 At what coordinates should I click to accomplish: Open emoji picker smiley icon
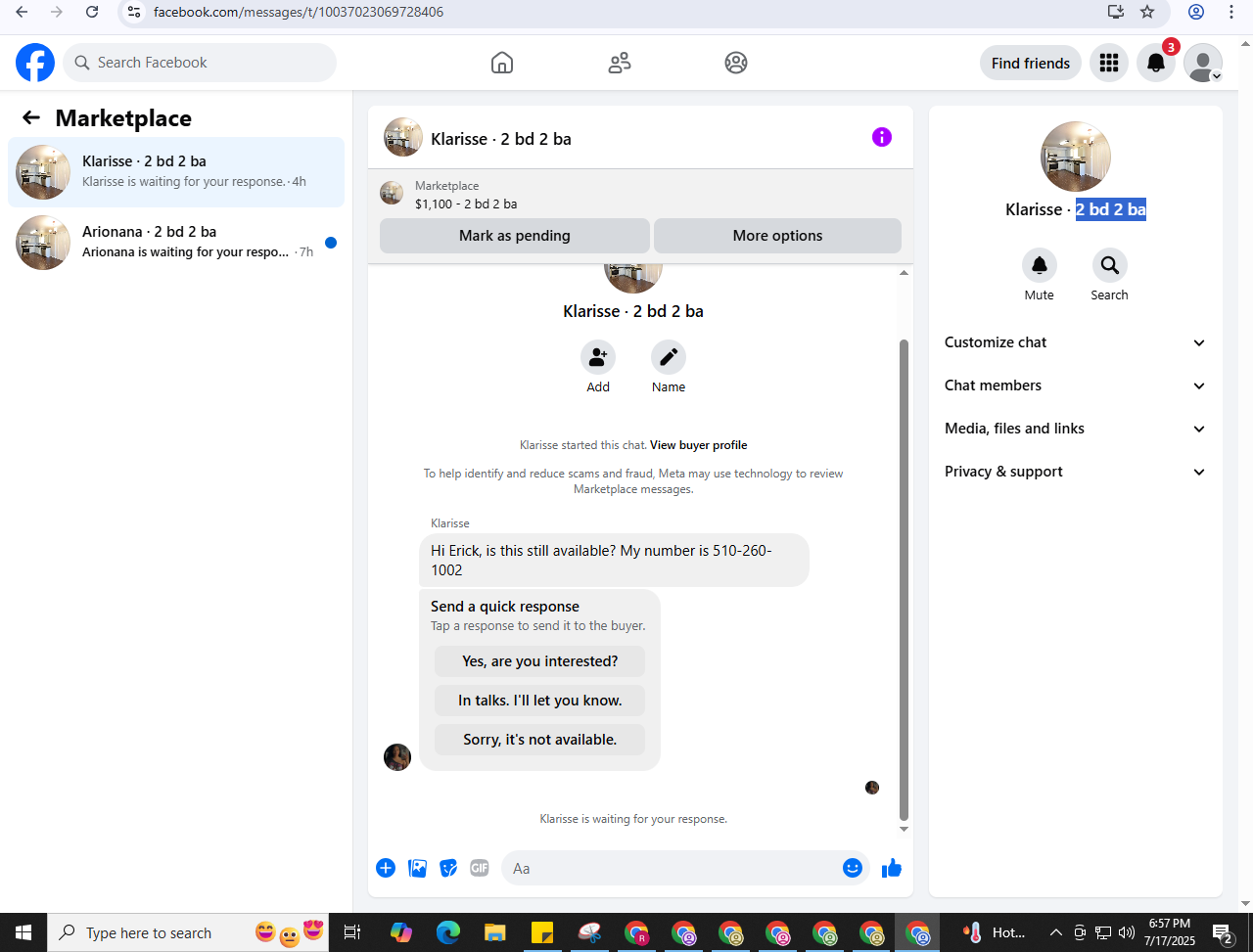pos(853,868)
